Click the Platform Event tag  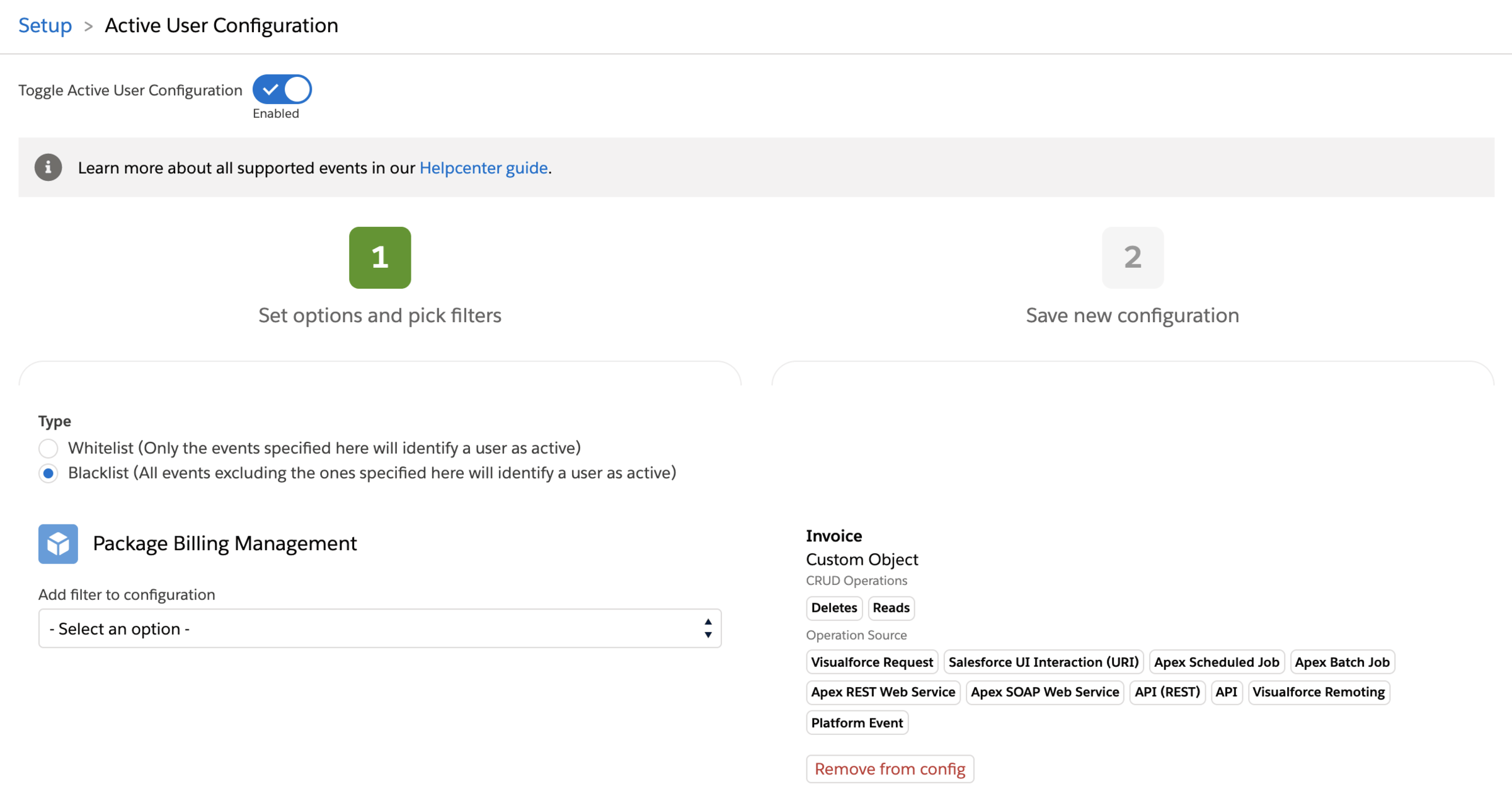click(857, 723)
